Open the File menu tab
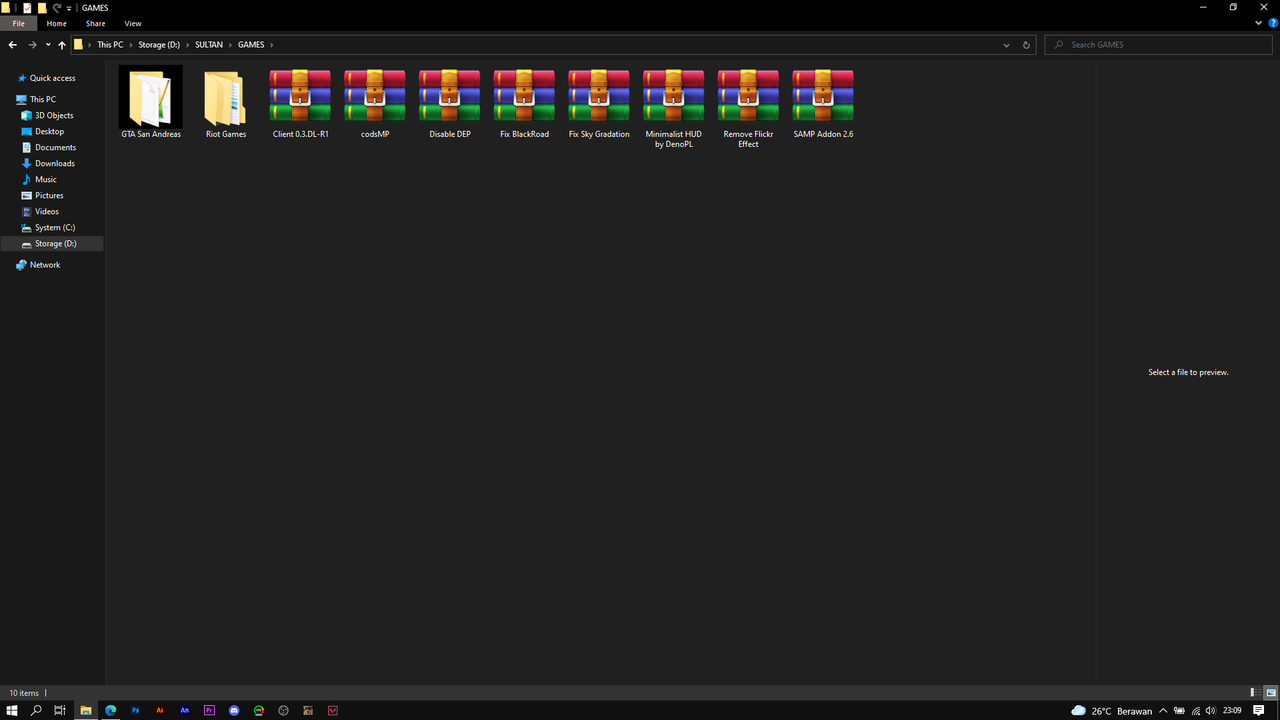This screenshot has width=1280, height=720. (18, 23)
